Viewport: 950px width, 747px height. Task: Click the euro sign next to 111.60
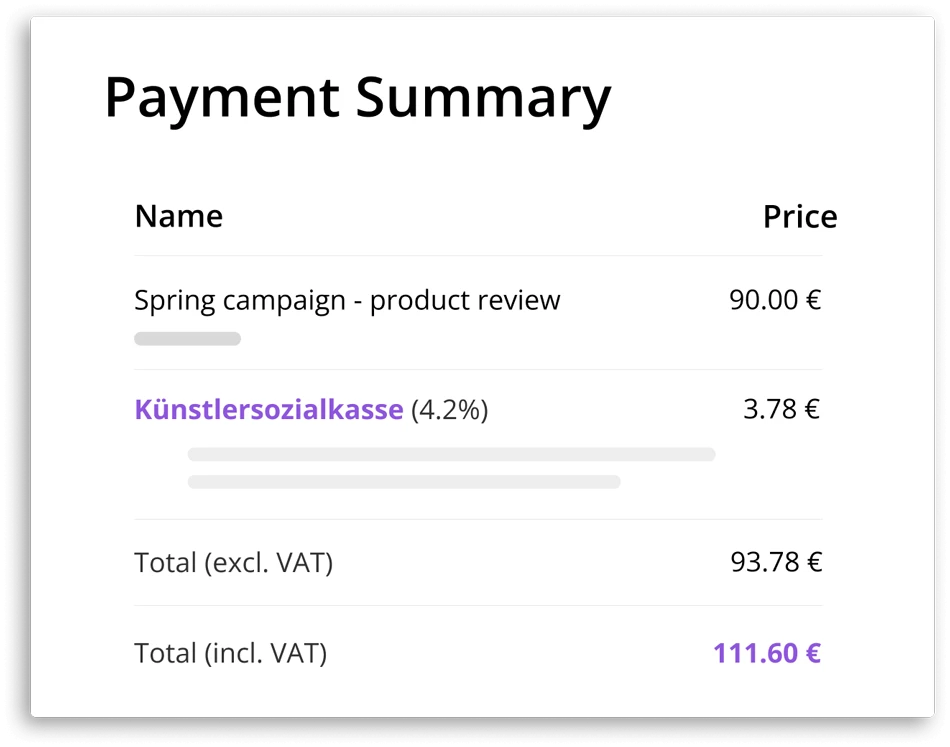pyautogui.click(x=813, y=653)
